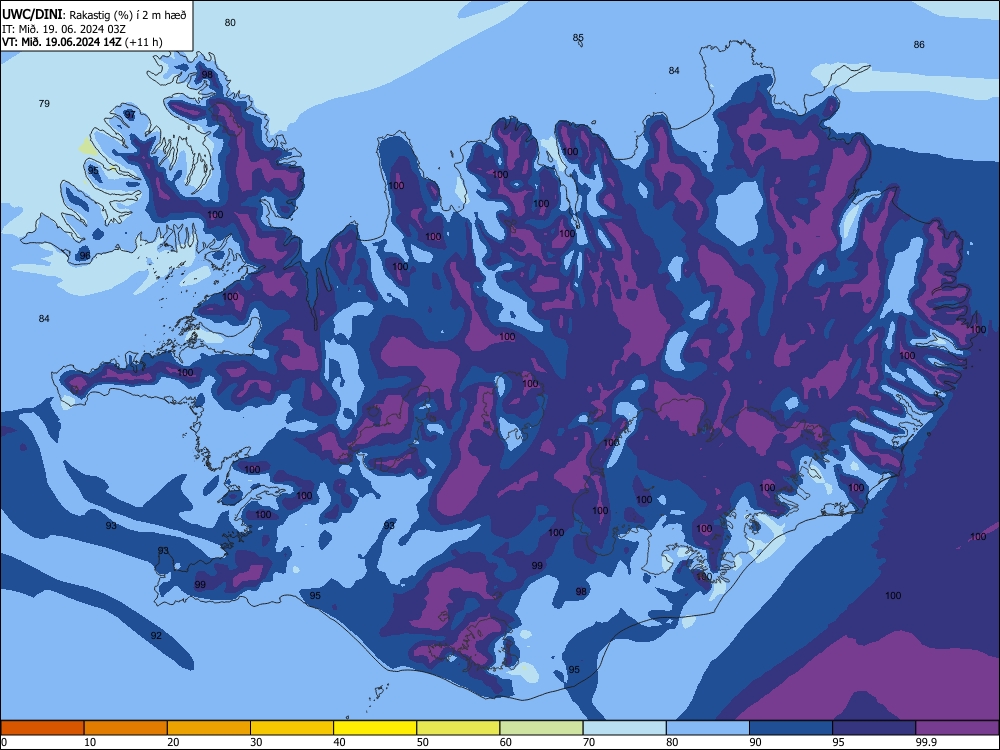This screenshot has height=750, width=1000.
Task: Click the 85 humidity value on map
Action: click(x=578, y=38)
